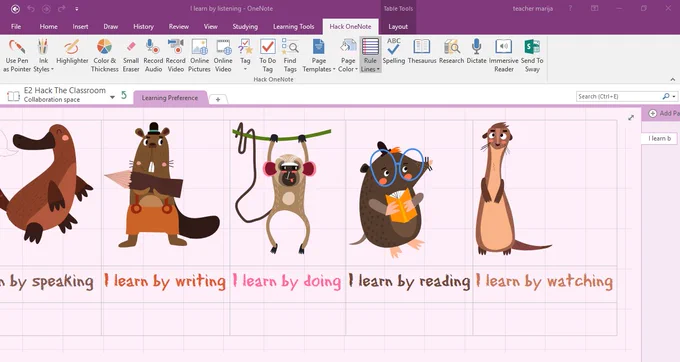Launch Immersive Reader
Screen dimensions: 680x362
pyautogui.click(x=503, y=56)
